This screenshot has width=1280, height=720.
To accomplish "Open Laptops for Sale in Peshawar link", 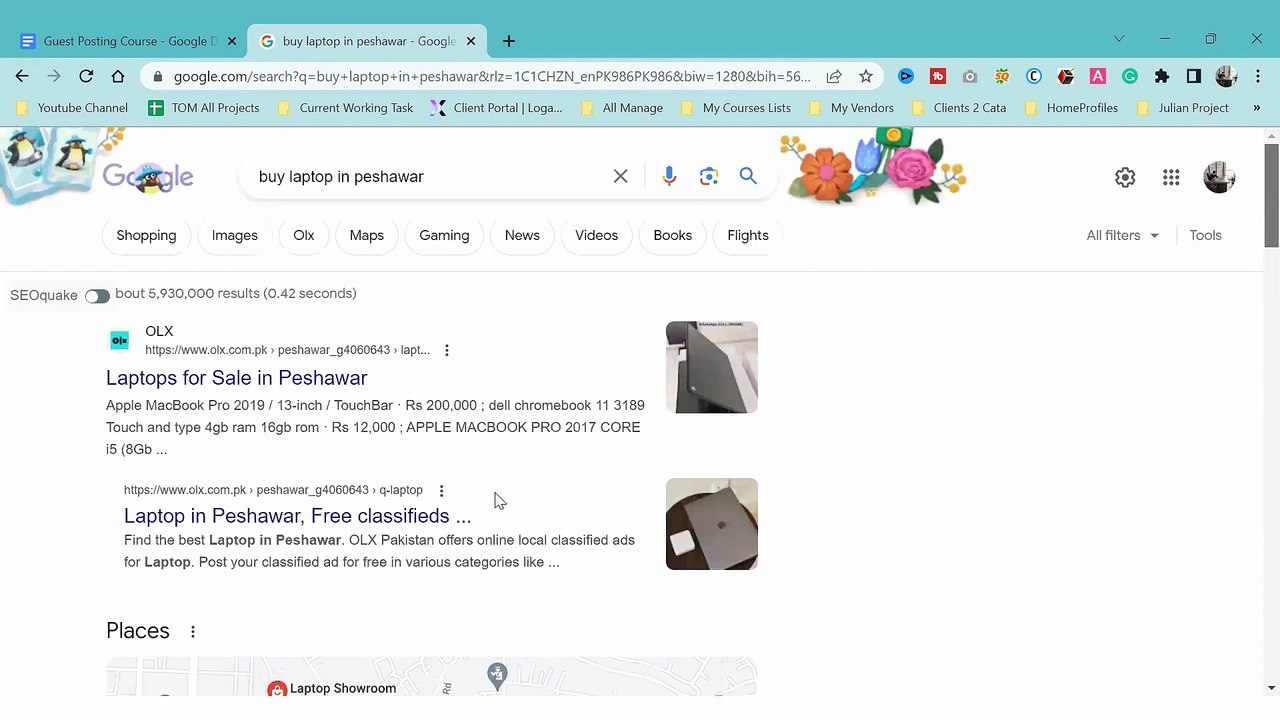I will 237,378.
